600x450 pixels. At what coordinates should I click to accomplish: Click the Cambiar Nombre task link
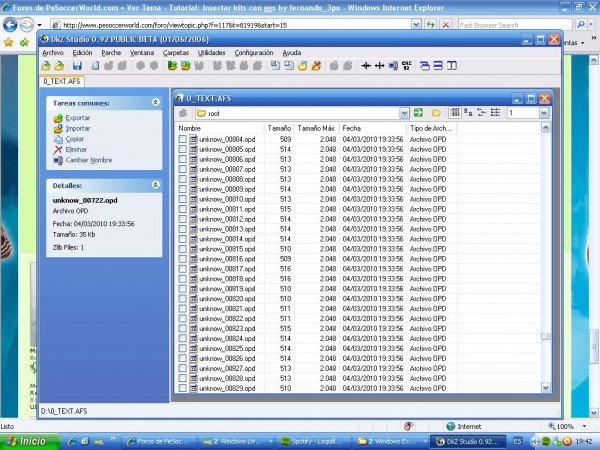(x=89, y=160)
